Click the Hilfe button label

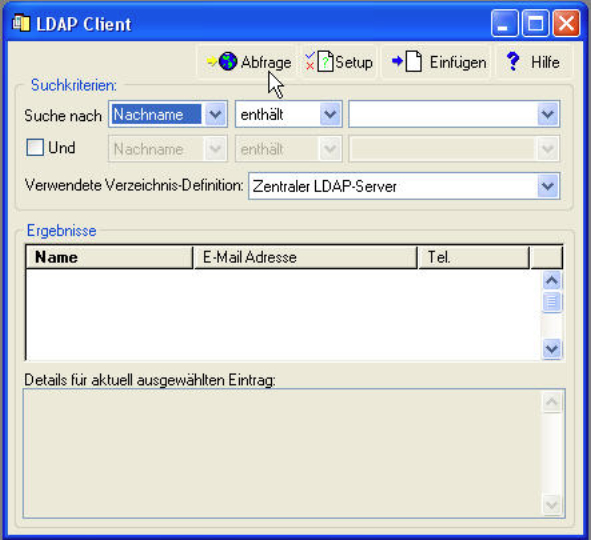click(545, 62)
